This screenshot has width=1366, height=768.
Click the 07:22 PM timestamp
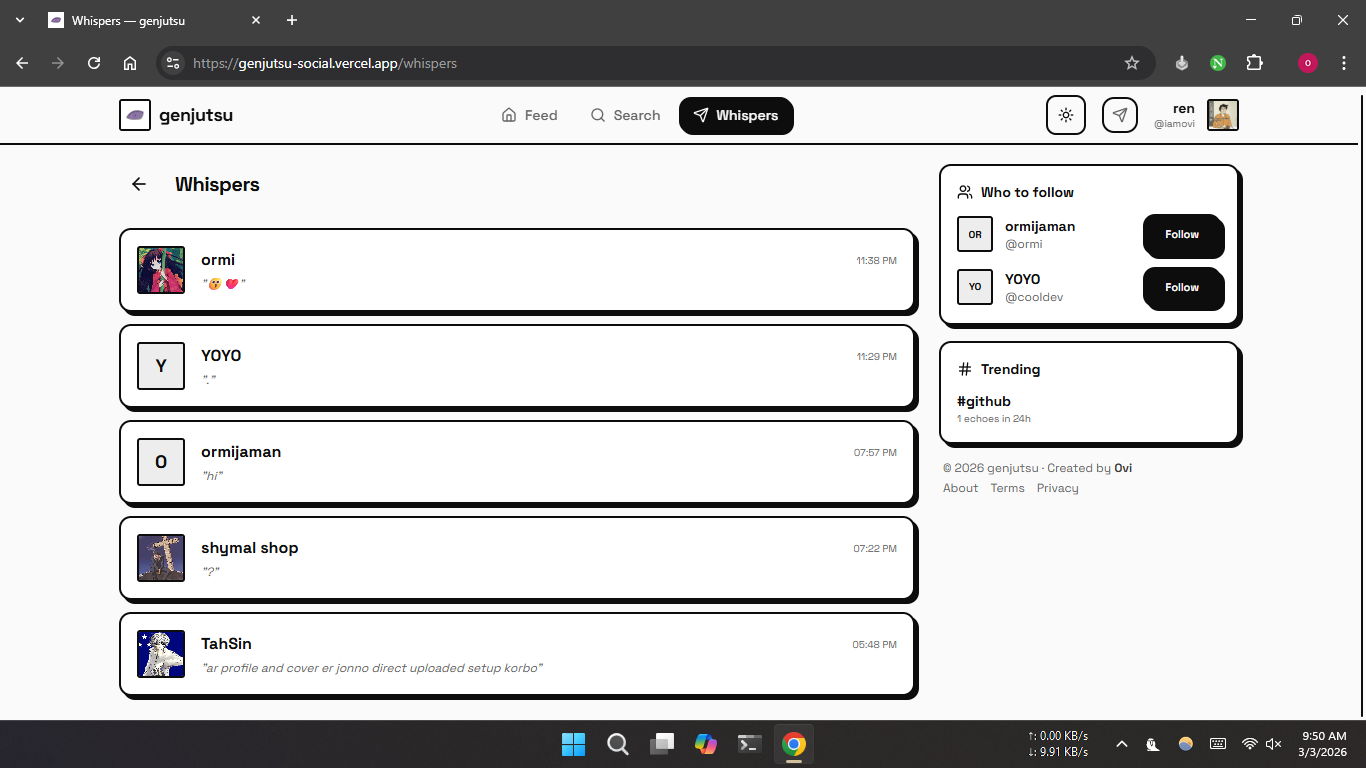tap(875, 549)
